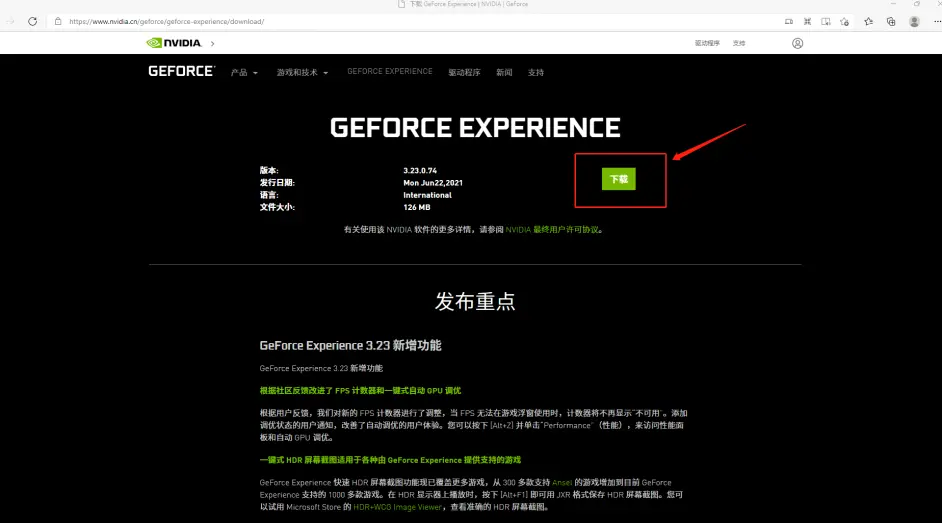The width and height of the screenshot is (942, 523).
Task: Click the 一键式 HDR 屏幕截图 green heading
Action: [x=390, y=460]
